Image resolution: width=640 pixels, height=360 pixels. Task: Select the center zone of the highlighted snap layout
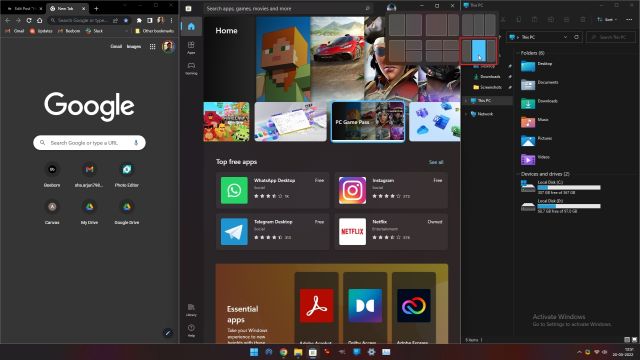click(x=479, y=50)
